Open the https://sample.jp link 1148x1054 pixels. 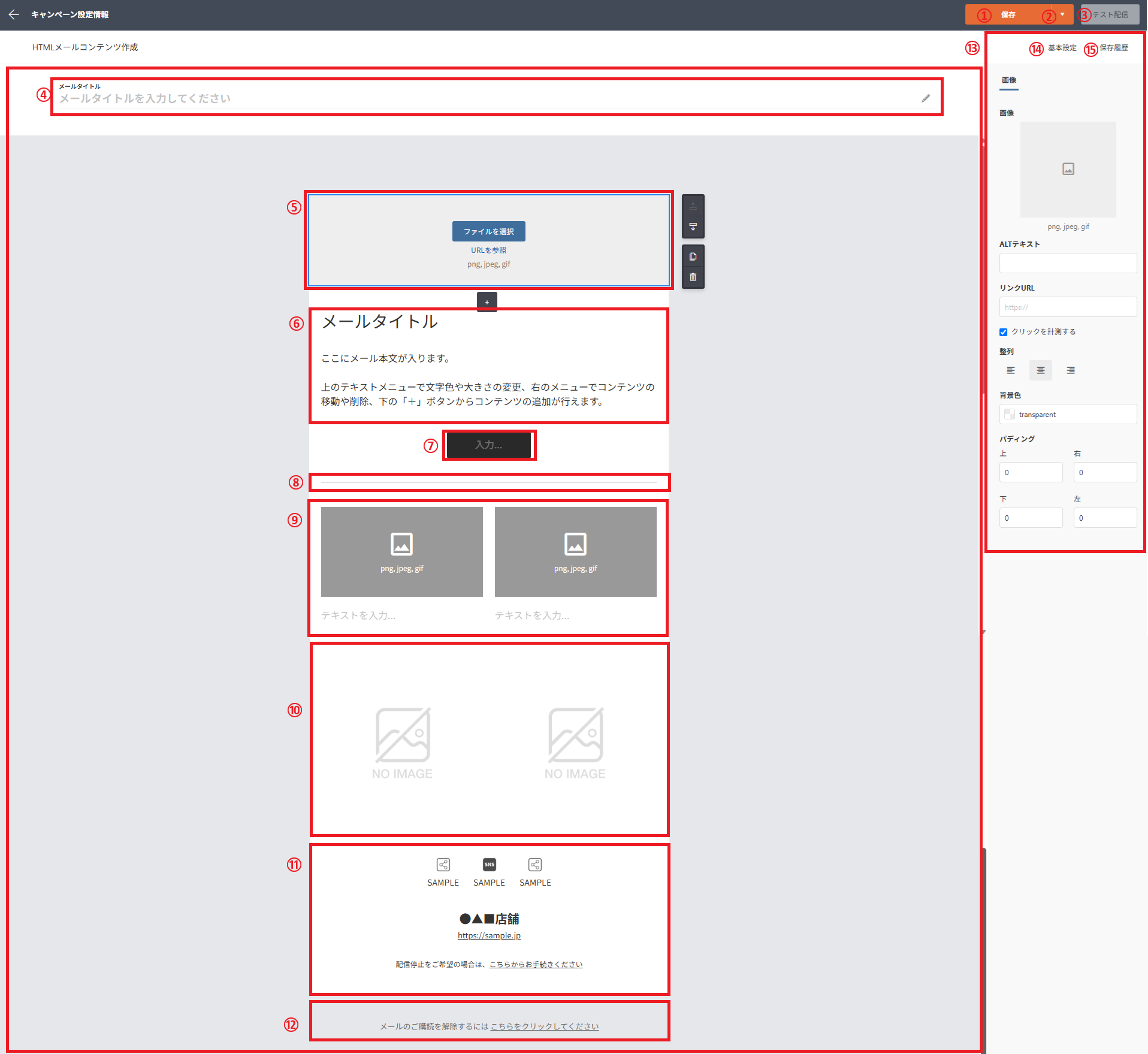[489, 935]
